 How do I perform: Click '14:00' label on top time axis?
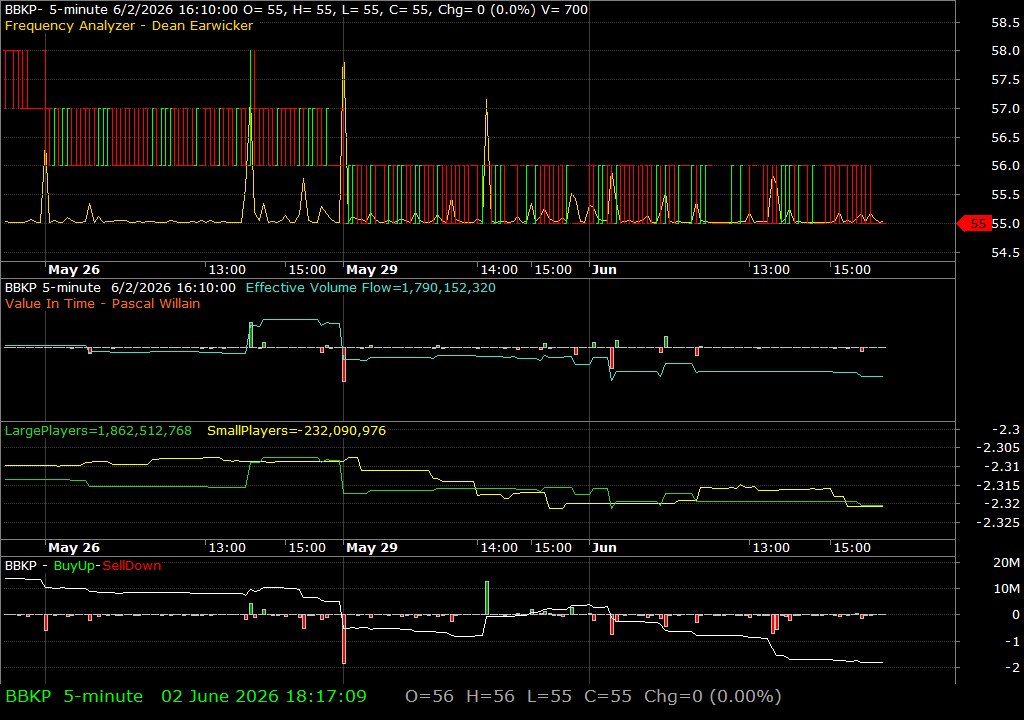(x=499, y=269)
